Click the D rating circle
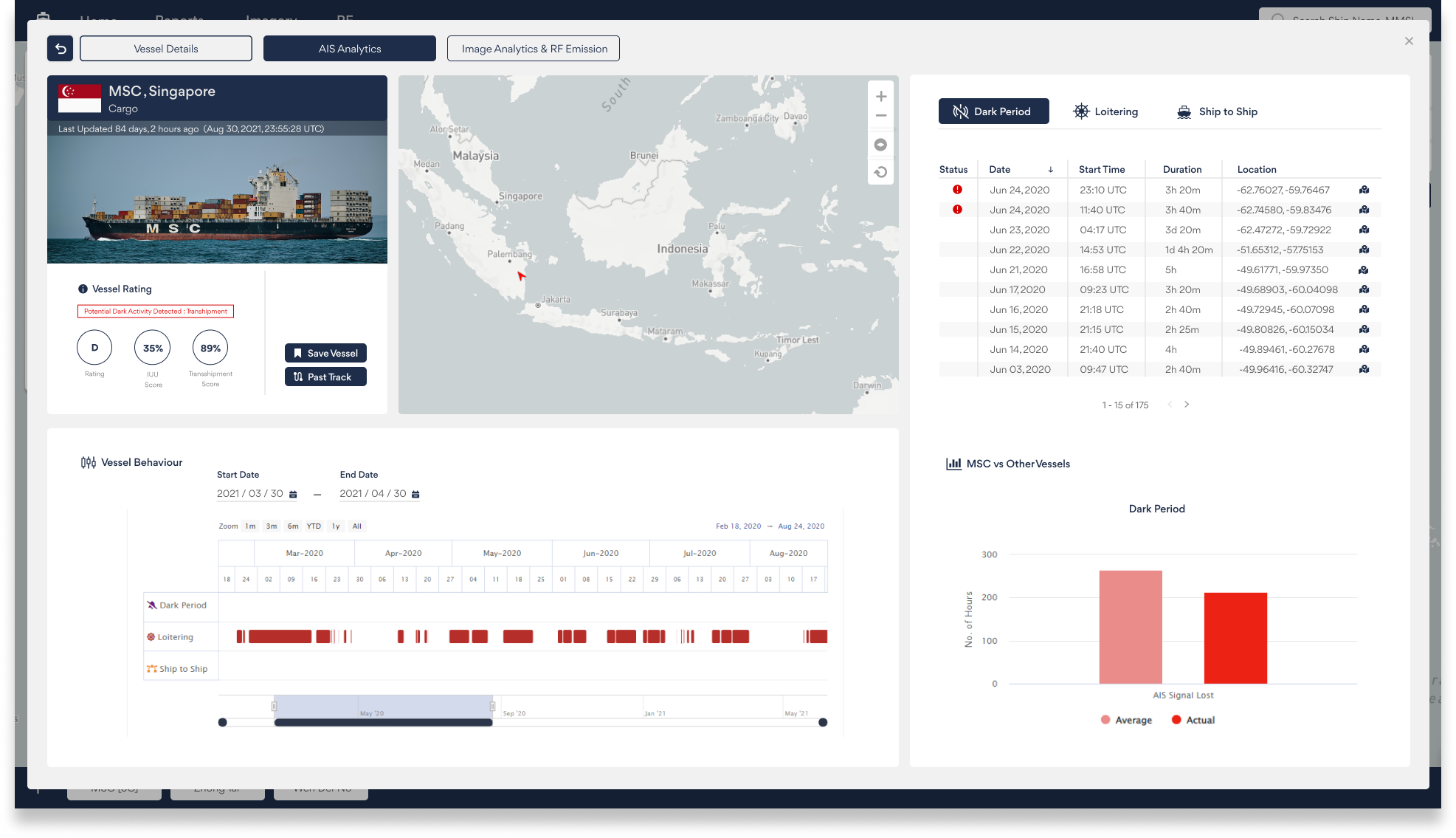1456x838 pixels. pyautogui.click(x=94, y=348)
